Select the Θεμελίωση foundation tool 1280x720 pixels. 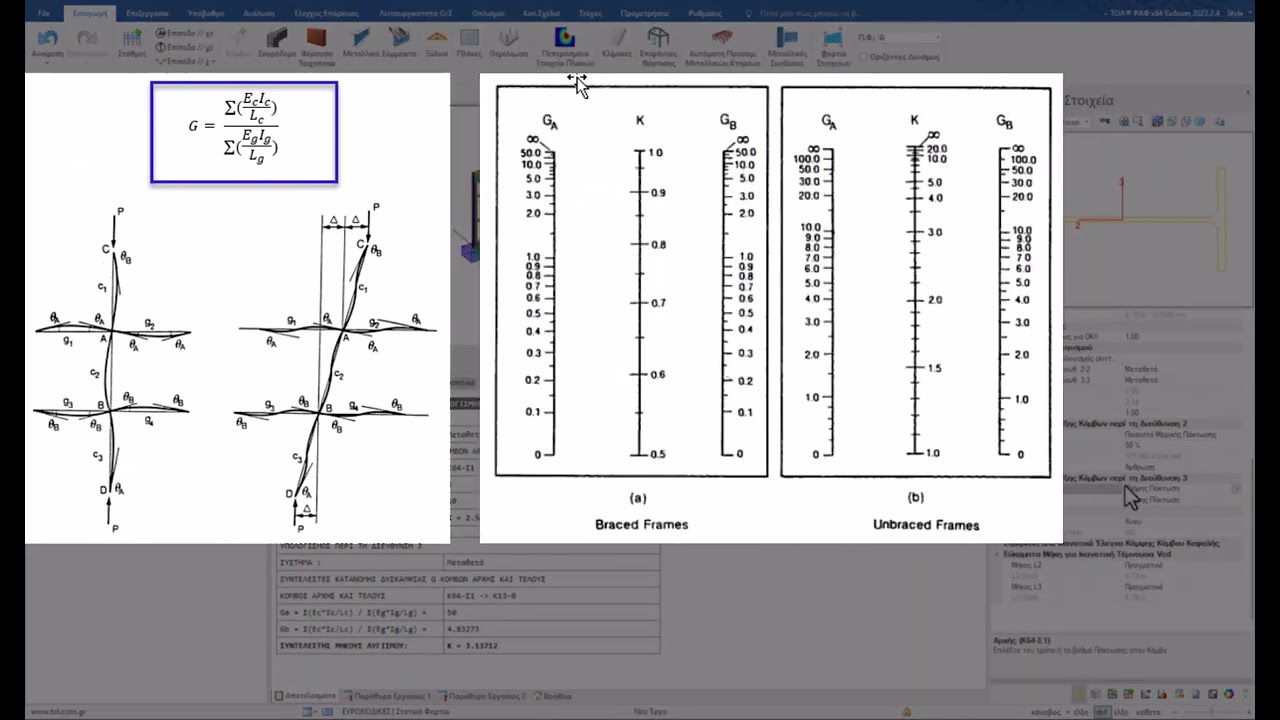tap(509, 43)
